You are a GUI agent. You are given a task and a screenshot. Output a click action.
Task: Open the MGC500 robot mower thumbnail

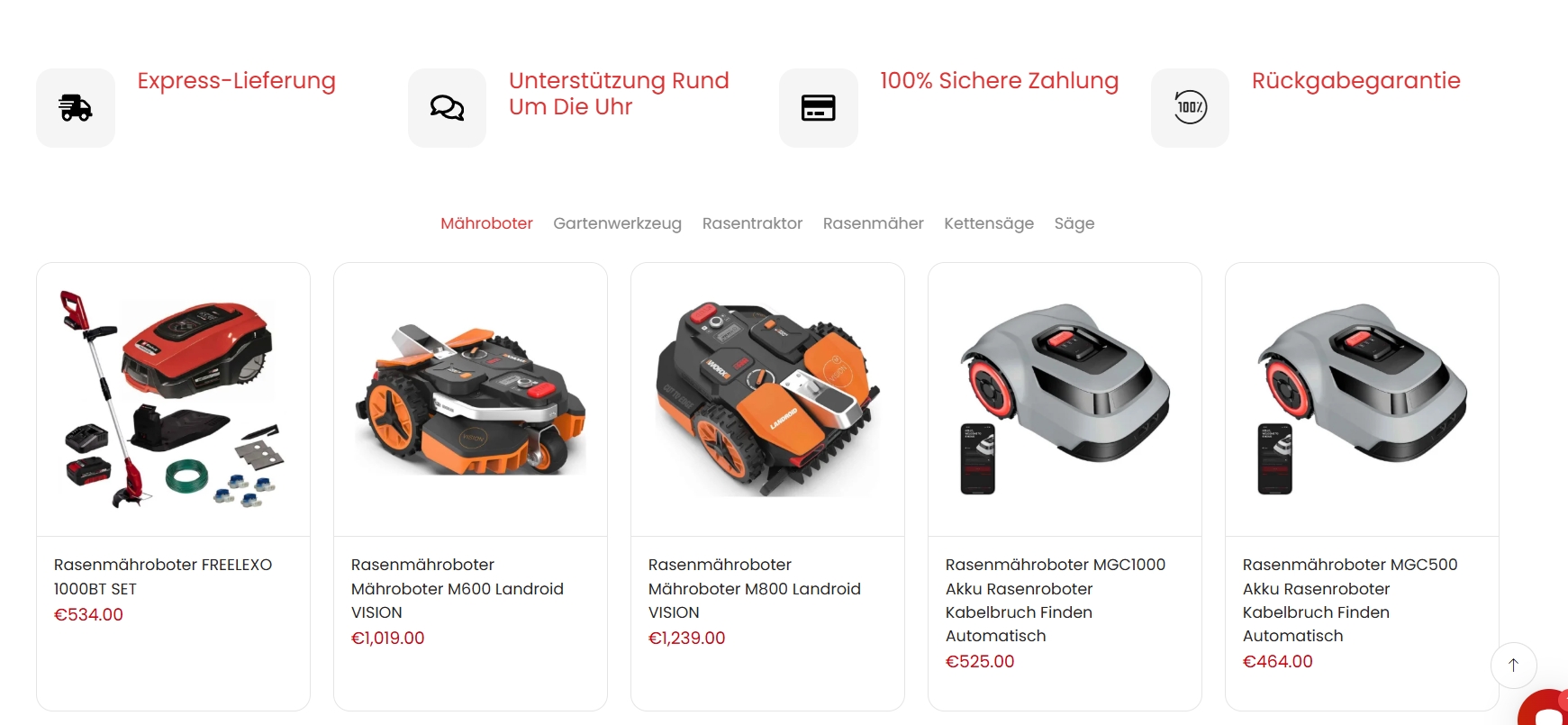[1362, 400]
